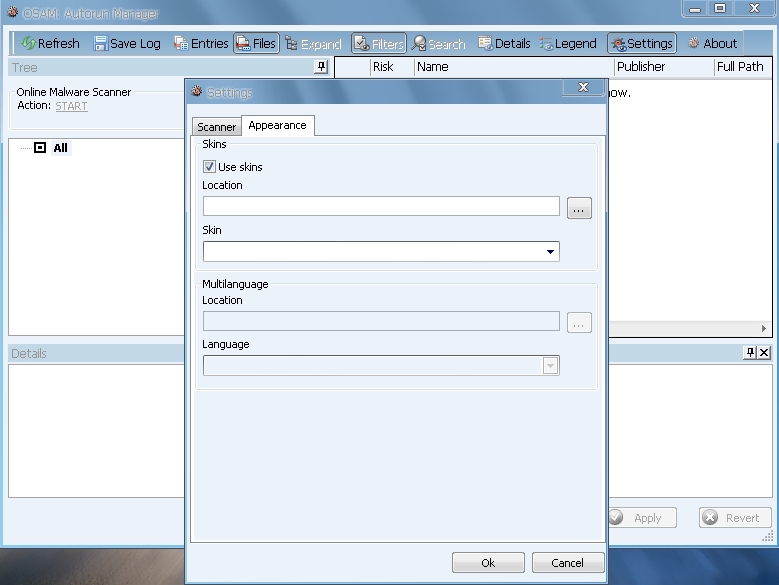Click the Name column header
Screen dimensions: 779x585
pyautogui.click(x=514, y=67)
